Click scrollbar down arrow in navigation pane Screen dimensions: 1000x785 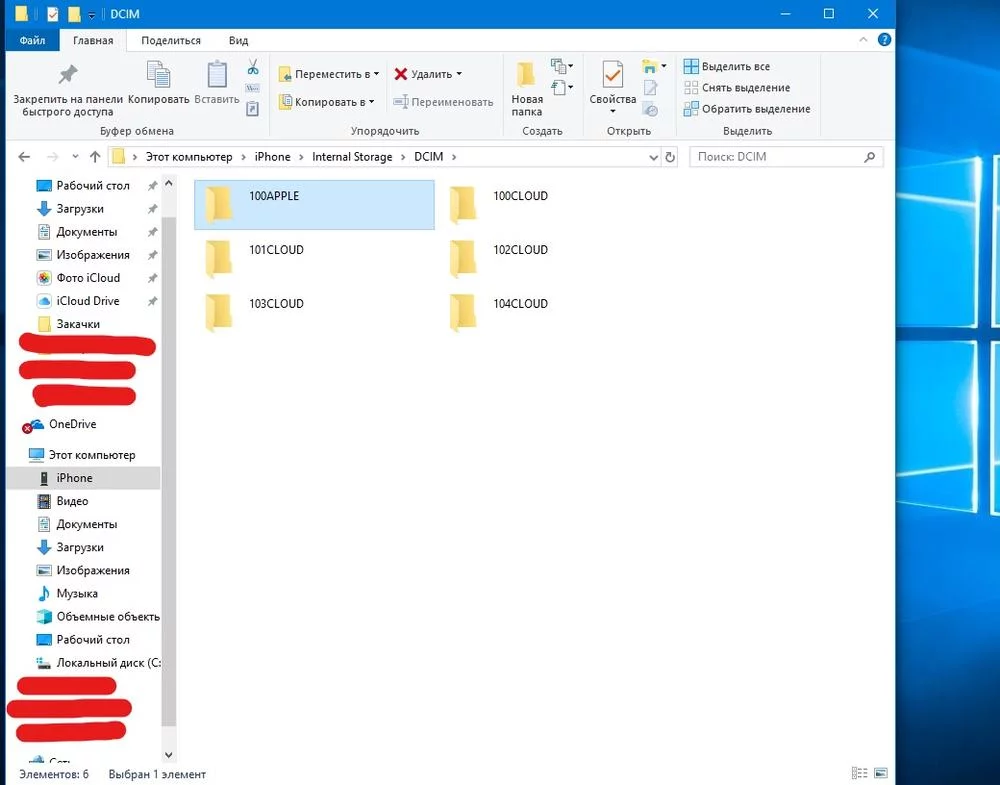(168, 755)
